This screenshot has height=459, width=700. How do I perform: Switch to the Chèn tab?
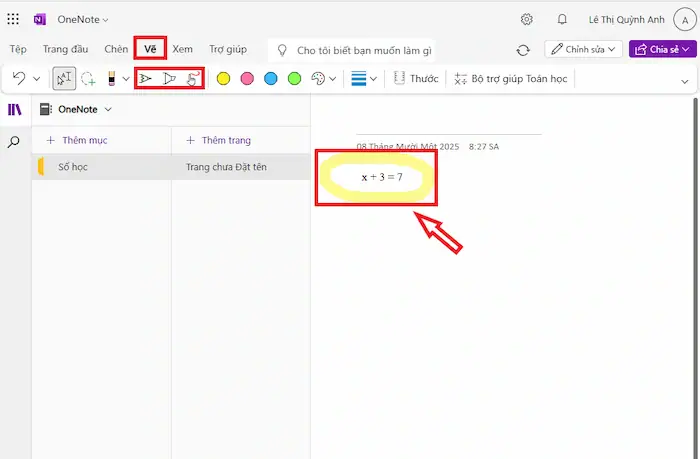point(116,49)
